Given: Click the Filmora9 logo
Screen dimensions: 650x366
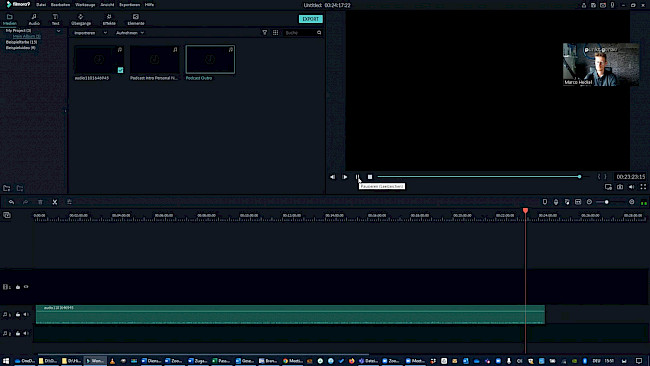Looking at the screenshot, I should click(x=18, y=4).
